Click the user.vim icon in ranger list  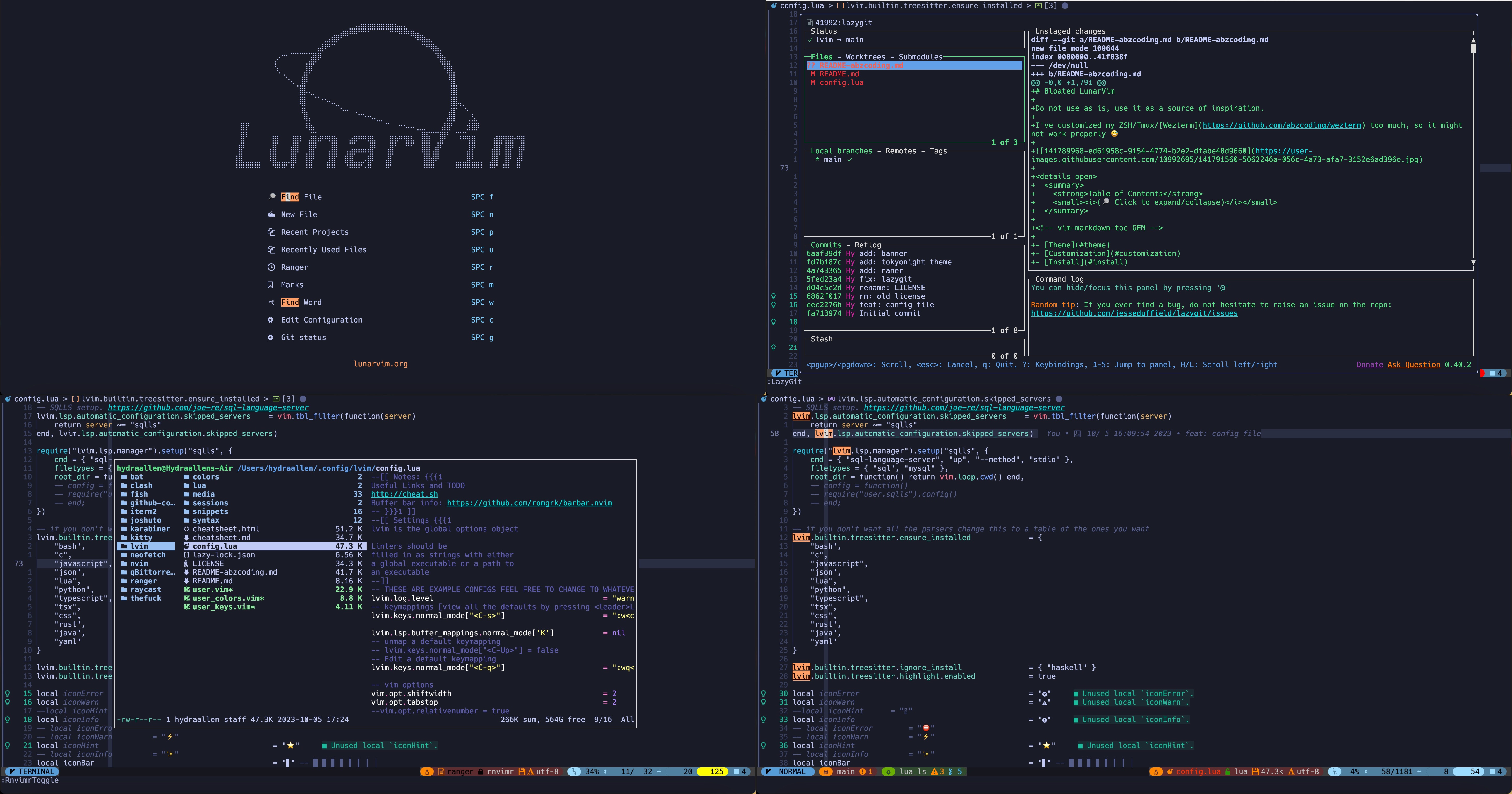[x=187, y=590]
